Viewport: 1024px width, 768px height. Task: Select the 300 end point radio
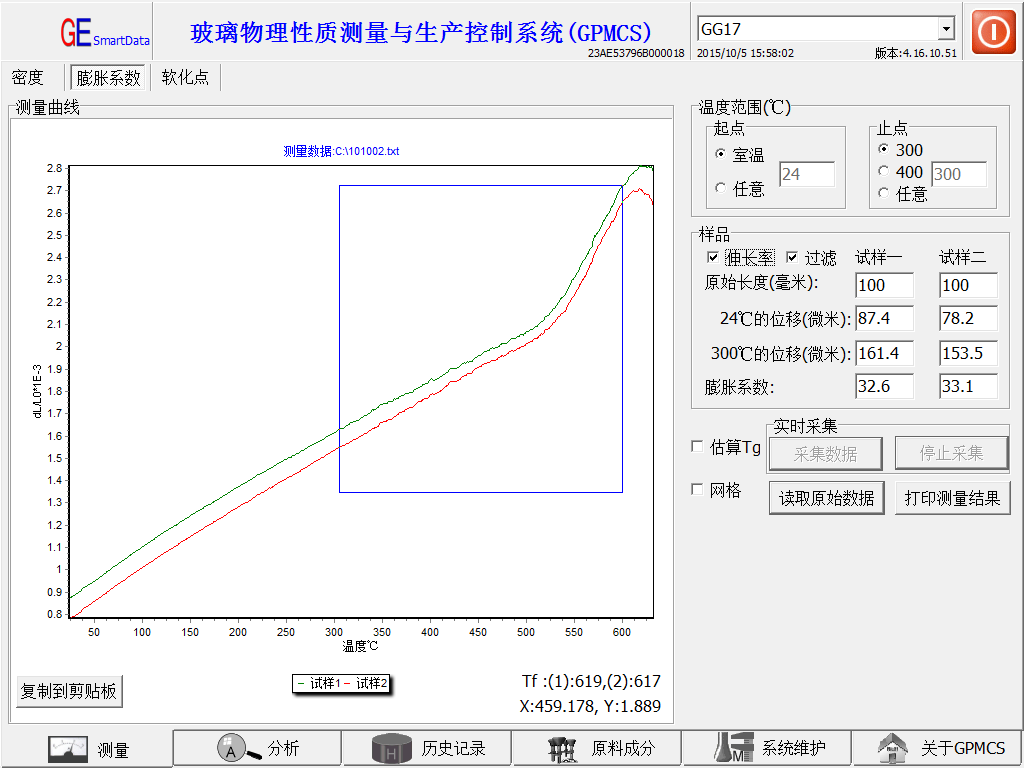point(884,149)
